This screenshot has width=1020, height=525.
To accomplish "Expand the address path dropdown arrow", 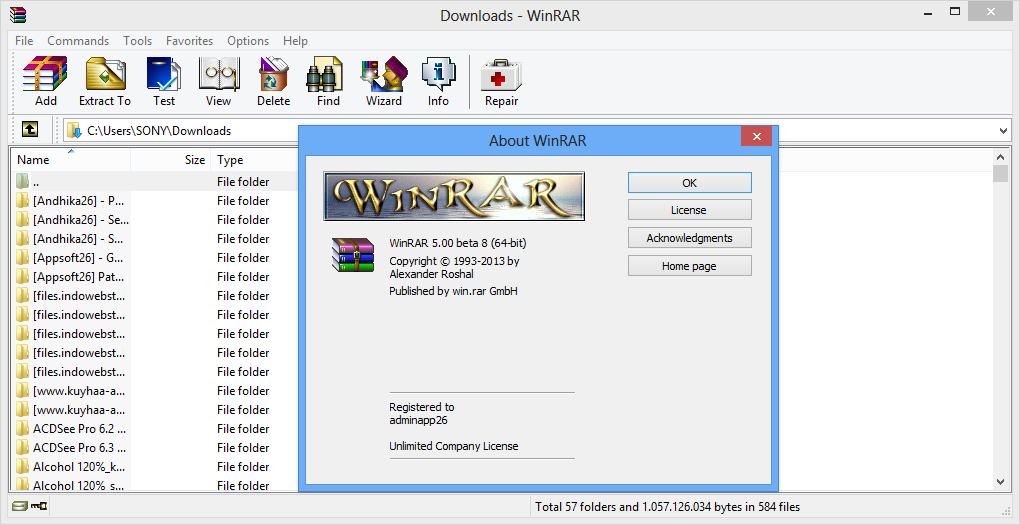I will 1003,131.
